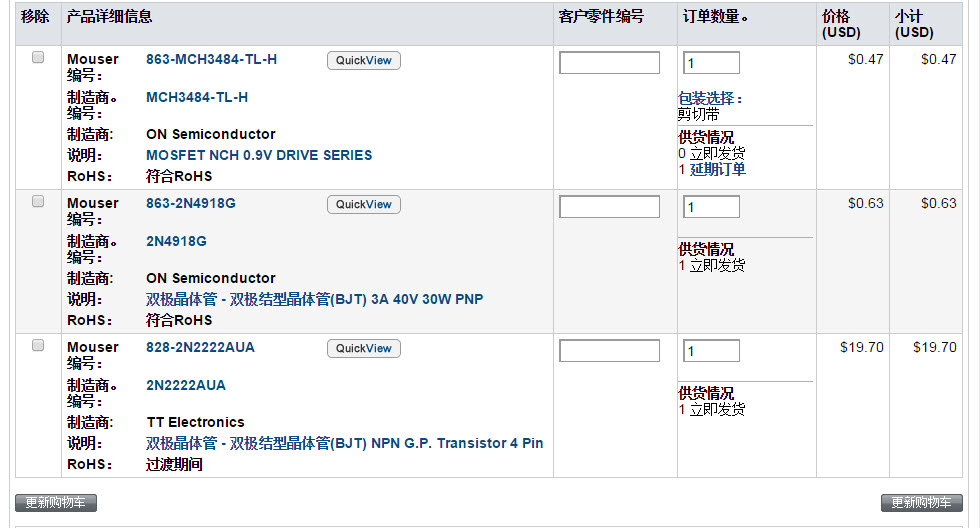Click the 包装选择 packaging option link

point(710,99)
